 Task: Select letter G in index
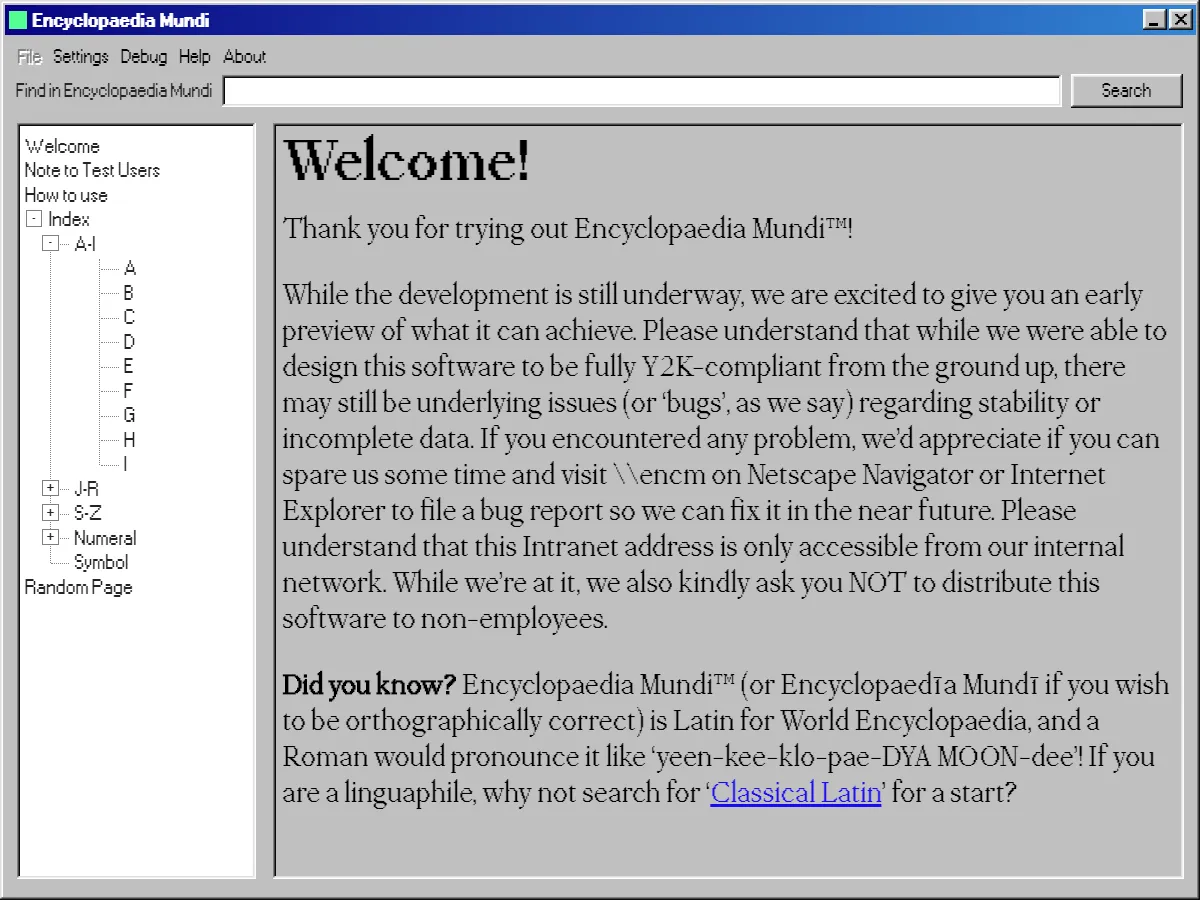coord(129,415)
